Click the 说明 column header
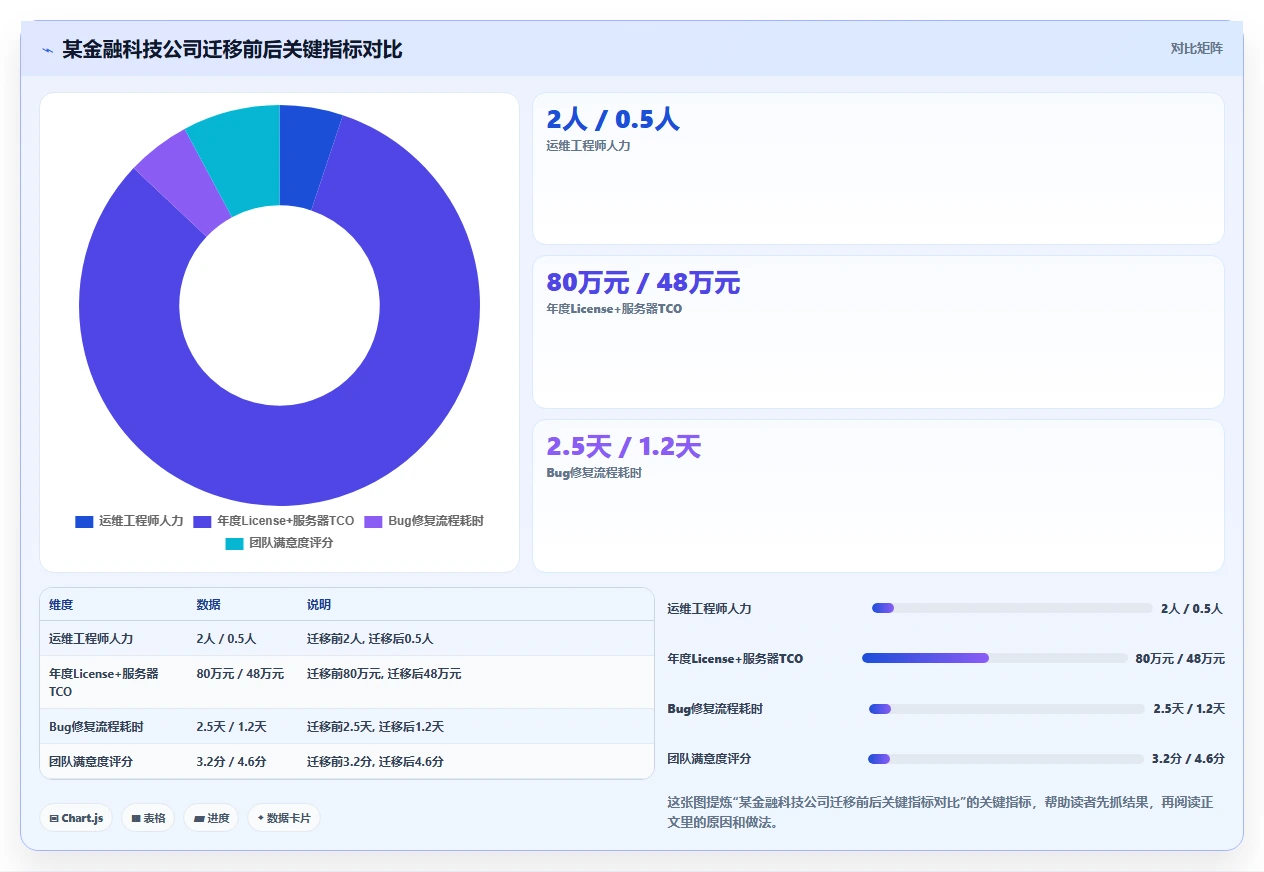 click(319, 605)
